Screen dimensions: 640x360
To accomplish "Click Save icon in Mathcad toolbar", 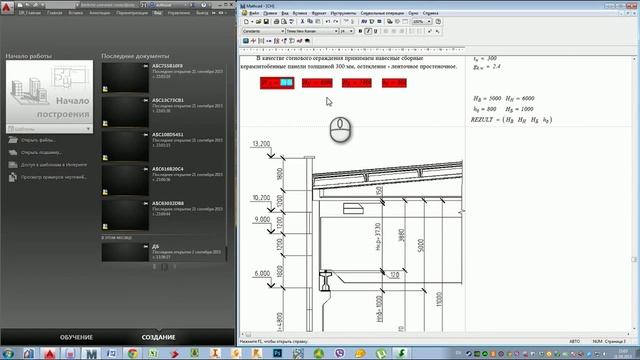I will [266, 22].
